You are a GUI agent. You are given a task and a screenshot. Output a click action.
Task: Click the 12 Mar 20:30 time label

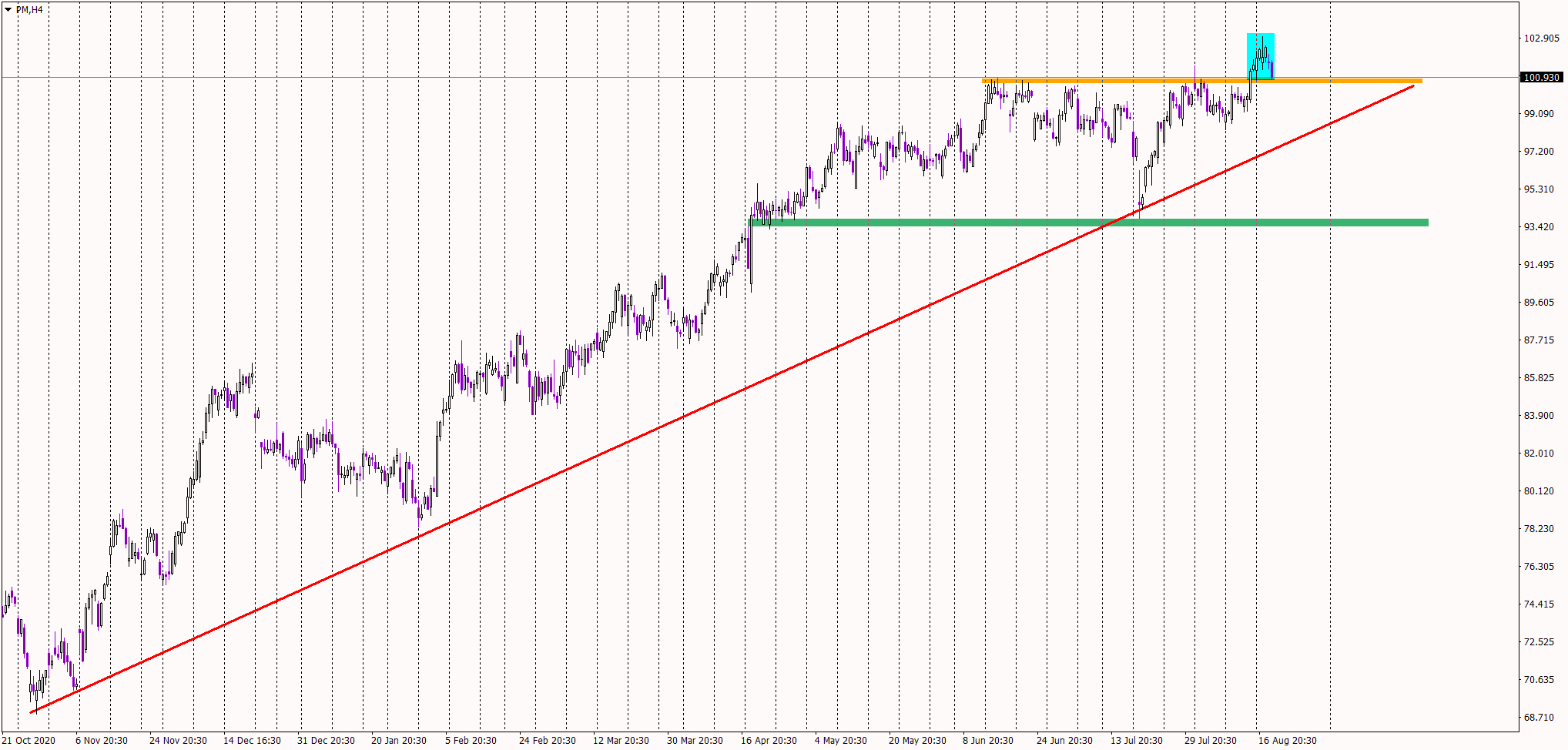[x=621, y=741]
